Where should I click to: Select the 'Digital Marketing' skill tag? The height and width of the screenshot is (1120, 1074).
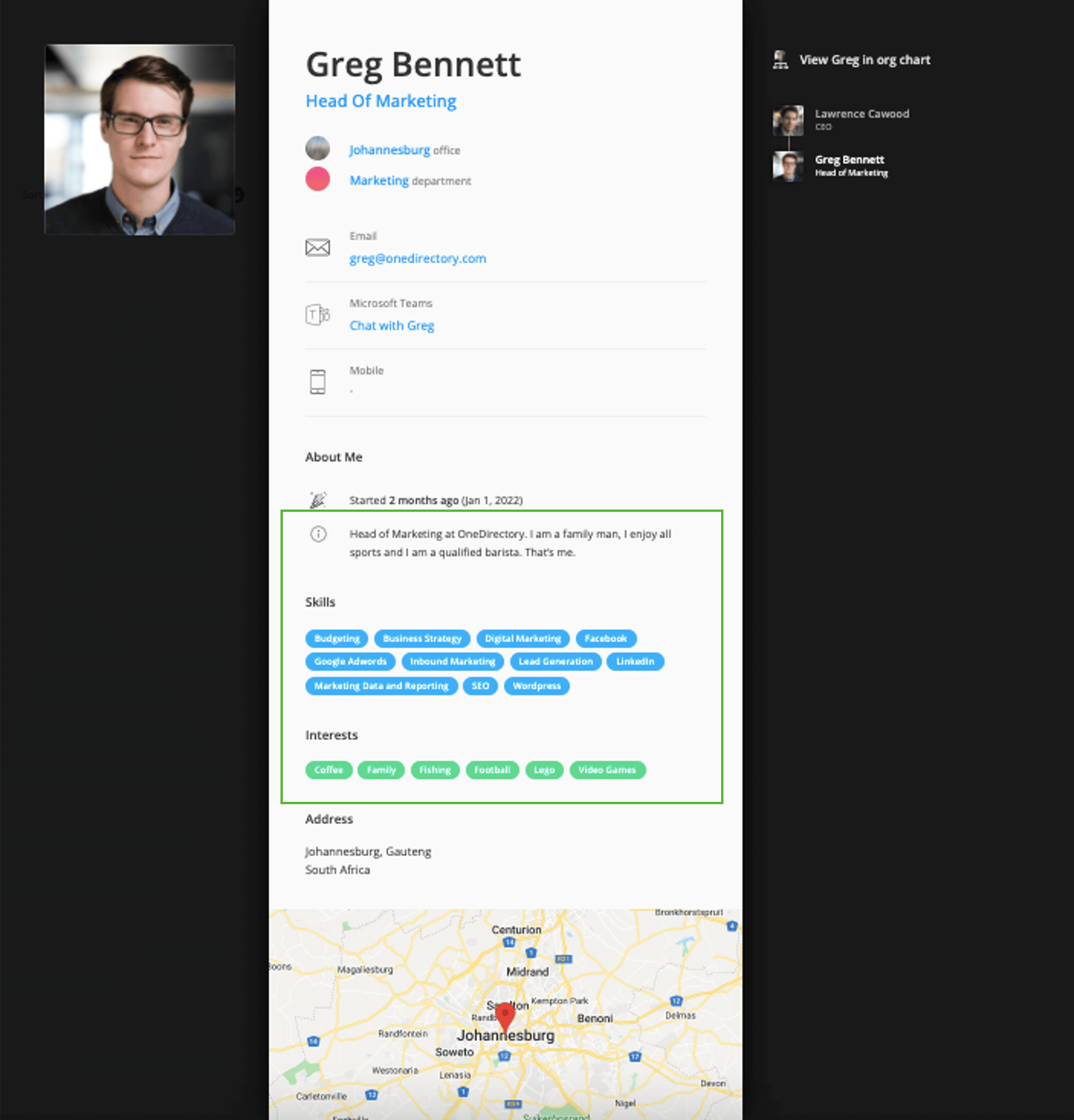click(x=523, y=638)
